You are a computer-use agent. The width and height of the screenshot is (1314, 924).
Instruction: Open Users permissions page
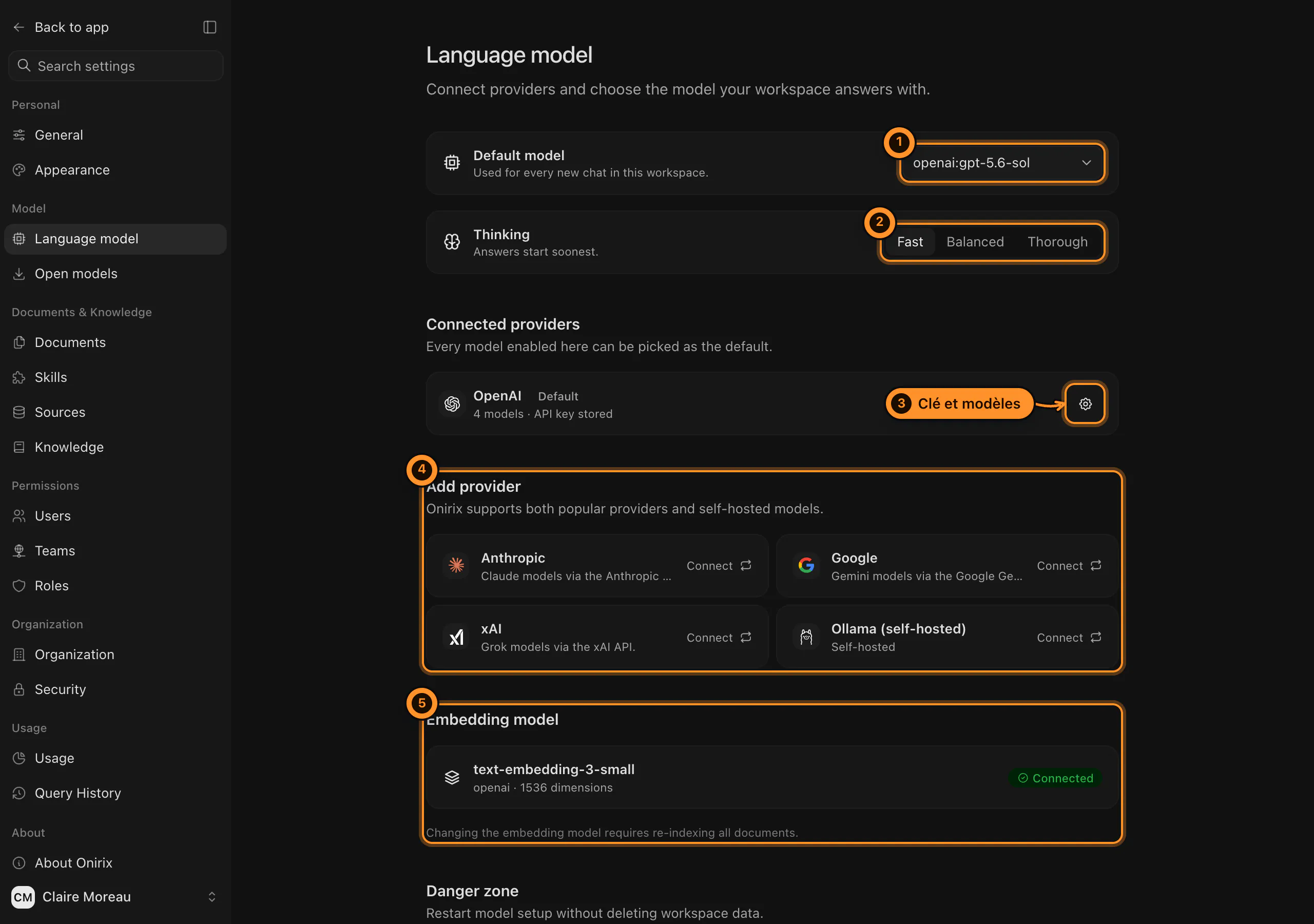115,516
